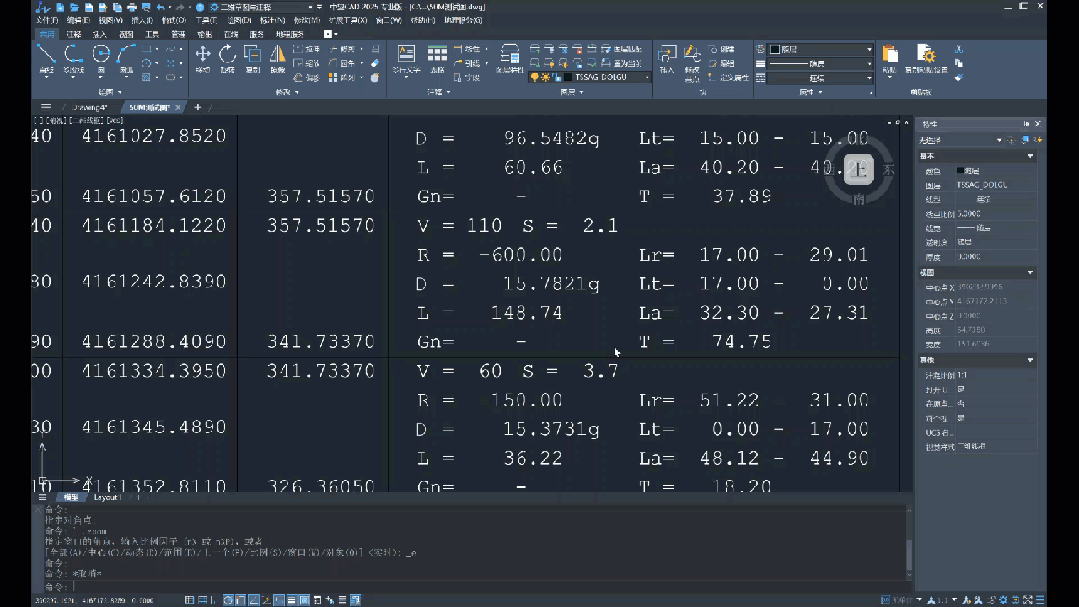1079x607 pixels.
Task: Open the Layout1 tab
Action: (106, 497)
